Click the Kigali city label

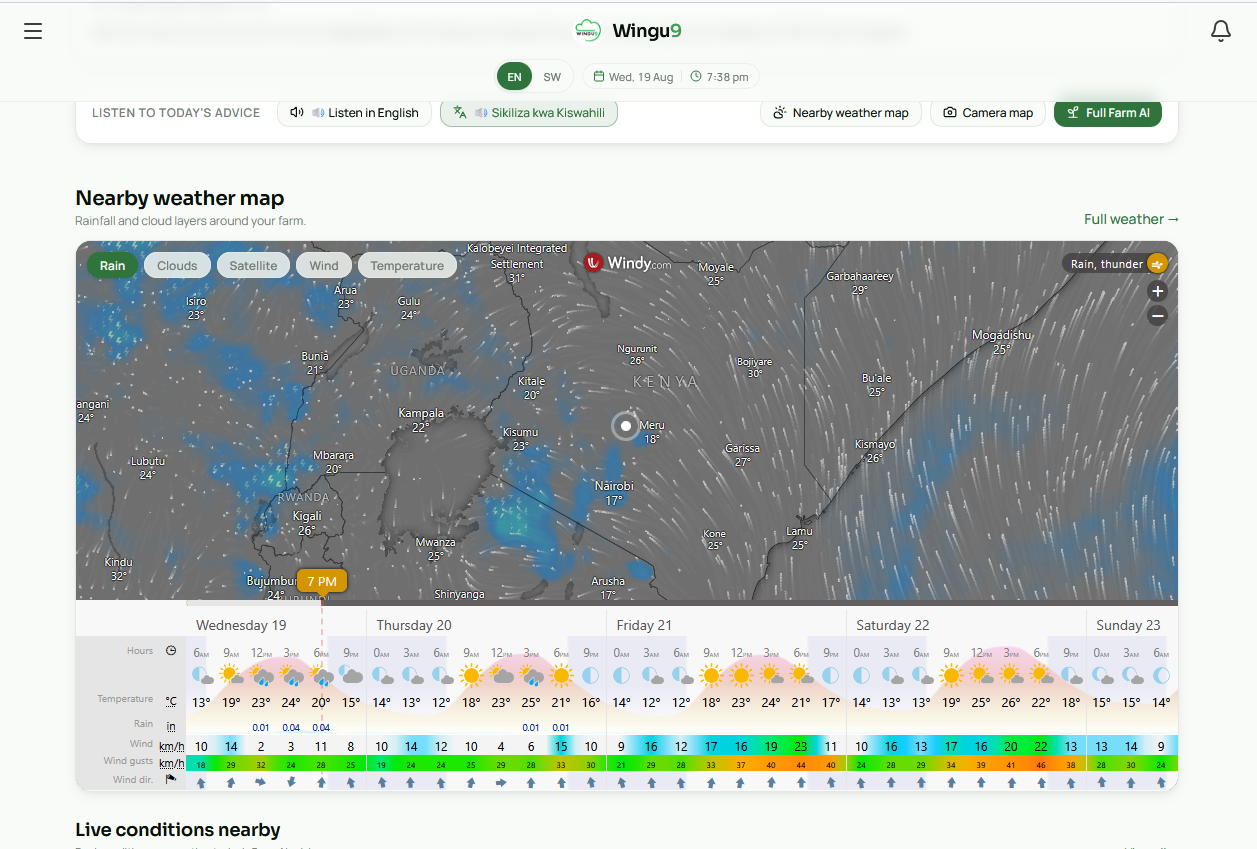coord(307,516)
